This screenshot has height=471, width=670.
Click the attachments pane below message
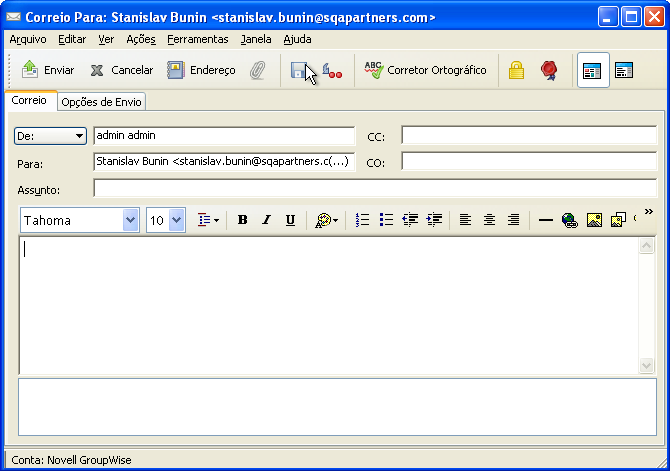point(337,407)
